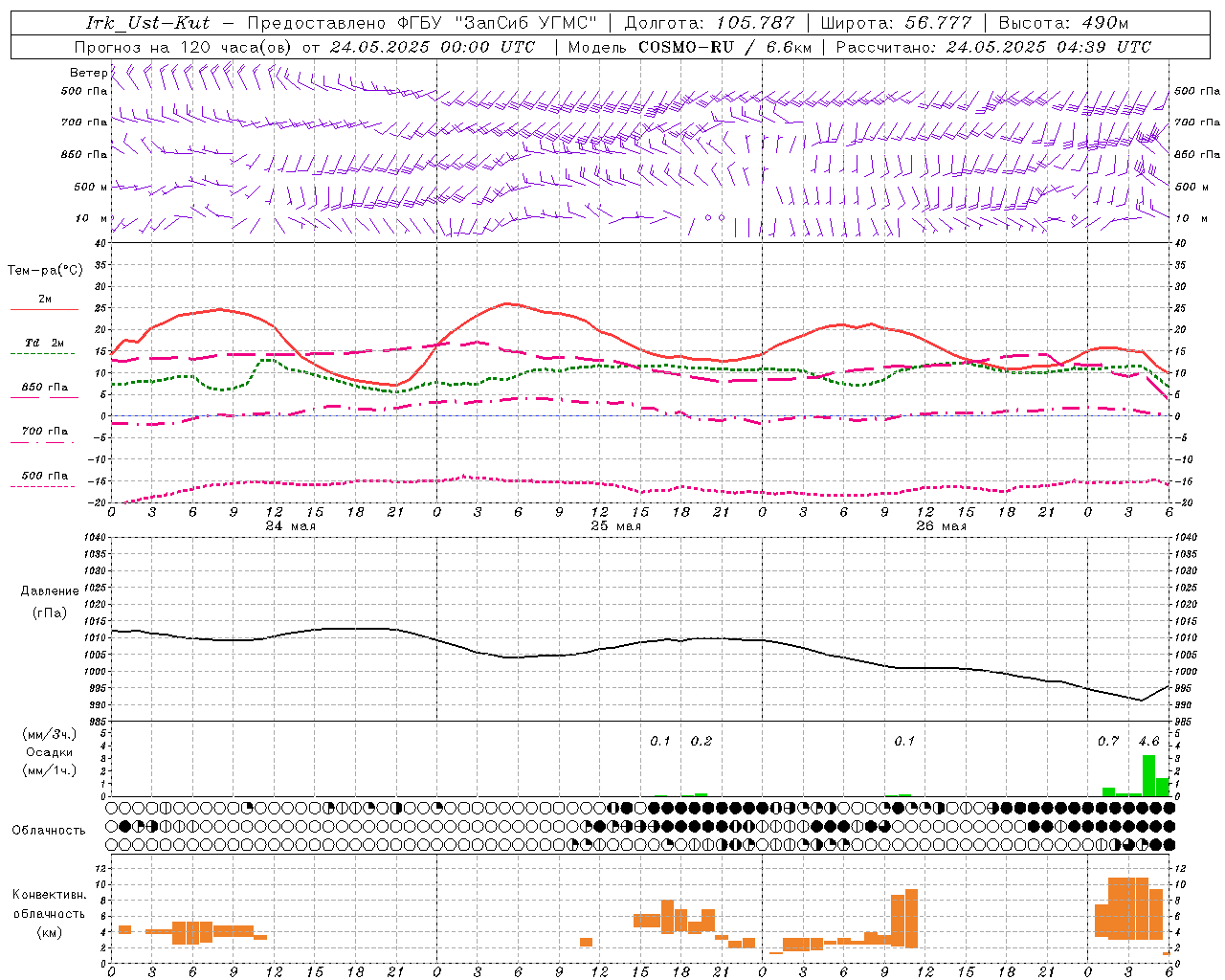Click the Широта: 56.777 value
The width and height of the screenshot is (1225, 980).
coord(896,23)
